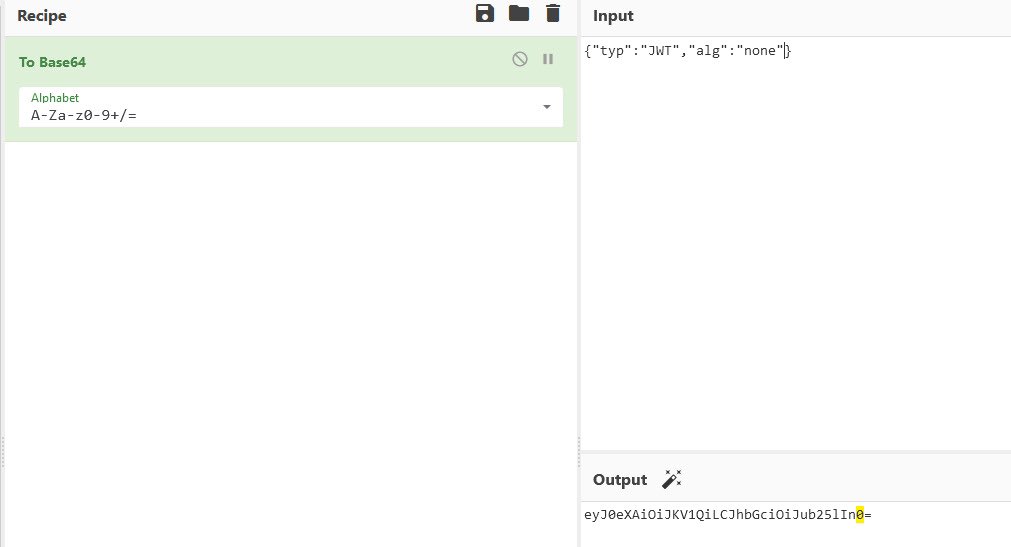This screenshot has height=547, width=1011.
Task: Click into the Input JSON text
Action: [x=687, y=50]
